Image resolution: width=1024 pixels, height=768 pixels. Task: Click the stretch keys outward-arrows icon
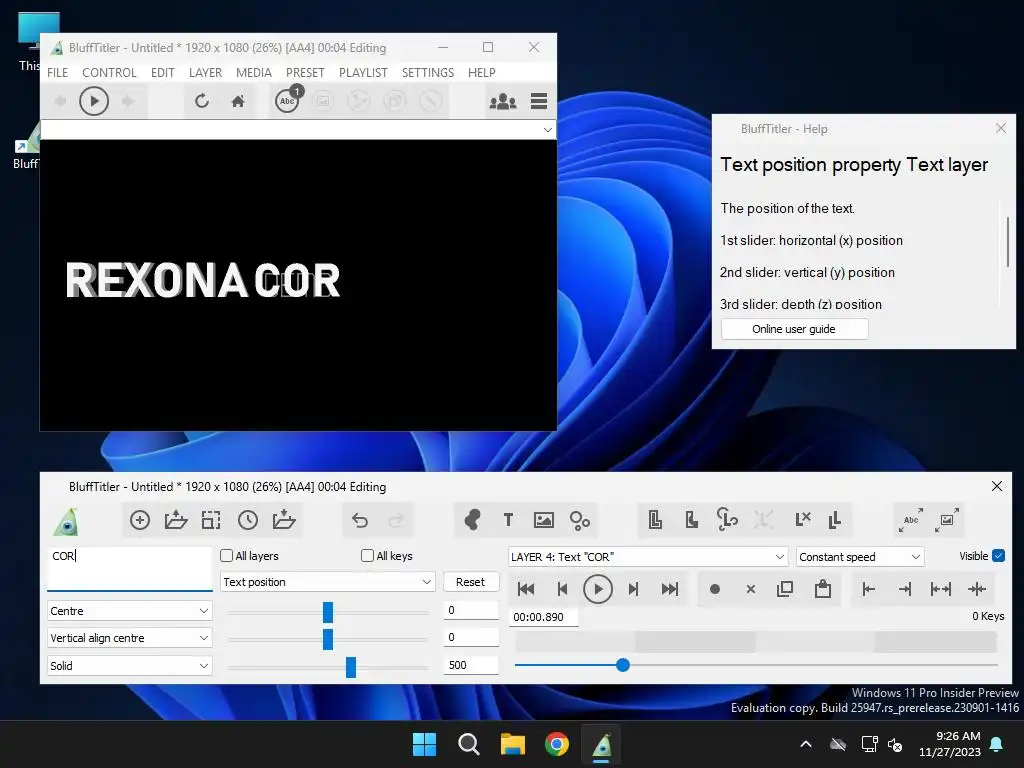coord(940,589)
